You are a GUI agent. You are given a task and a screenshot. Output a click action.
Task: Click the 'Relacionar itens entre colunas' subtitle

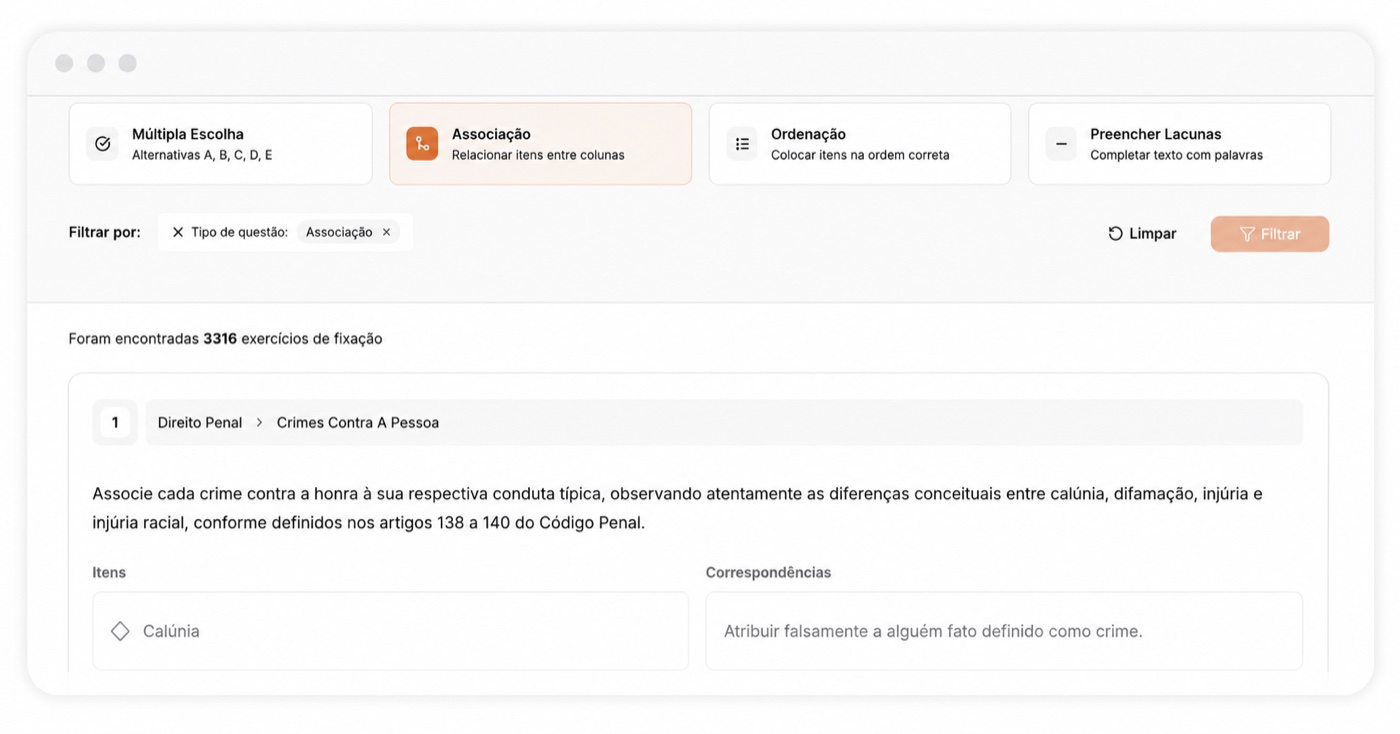coord(538,155)
